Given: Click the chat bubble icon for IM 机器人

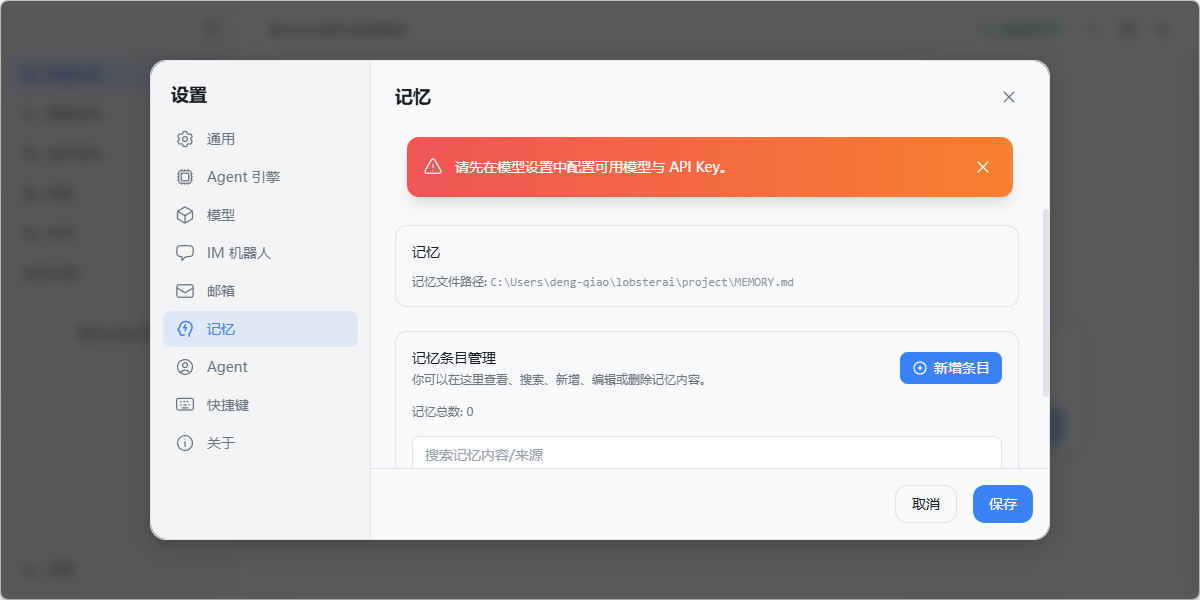Looking at the screenshot, I should [185, 253].
